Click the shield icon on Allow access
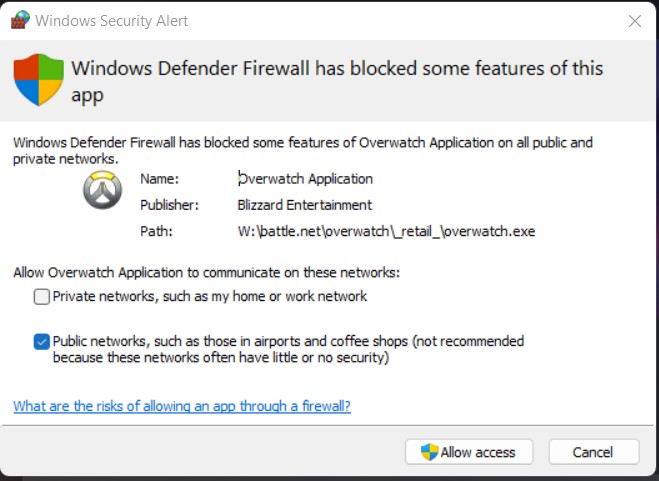The width and height of the screenshot is (659, 481). coord(429,452)
